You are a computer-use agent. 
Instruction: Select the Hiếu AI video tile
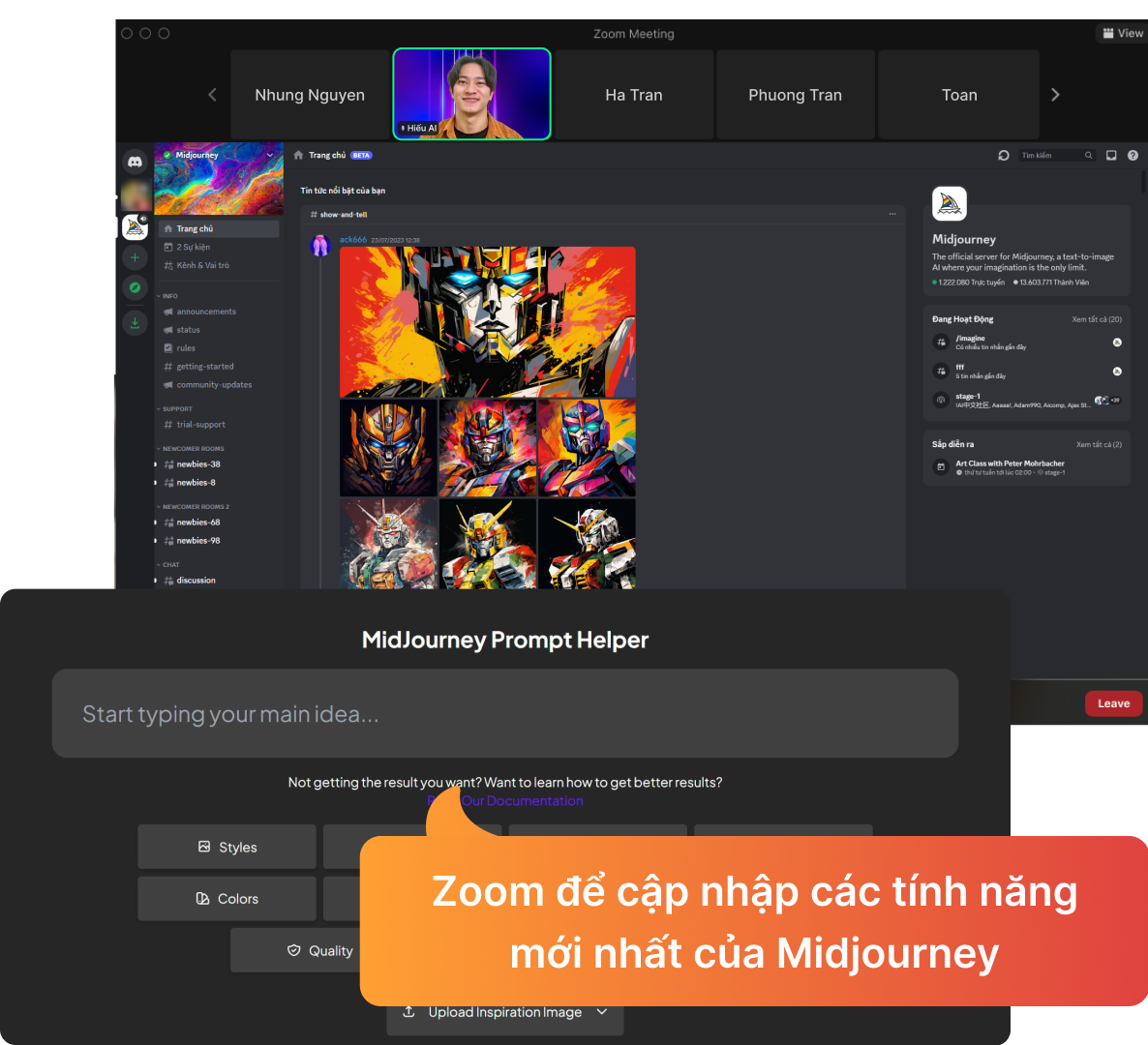(471, 95)
